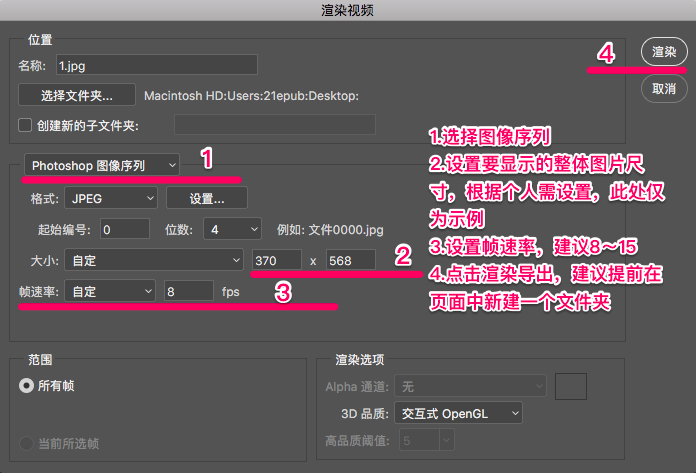Expand the 大小 size preset dropdown
Image resolution: width=696 pixels, height=473 pixels.
(153, 260)
